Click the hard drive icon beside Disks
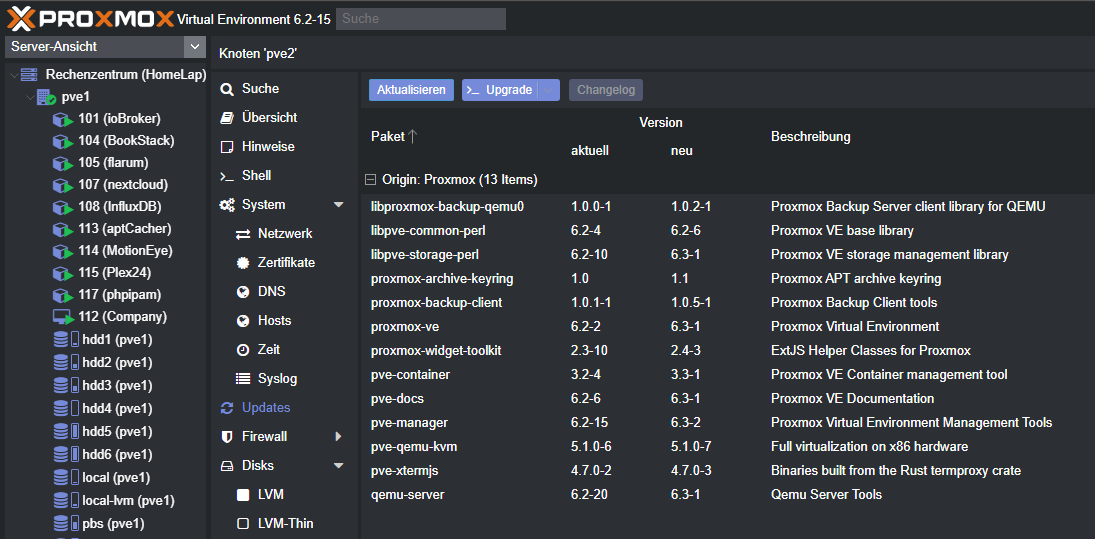1095x539 pixels. point(226,466)
